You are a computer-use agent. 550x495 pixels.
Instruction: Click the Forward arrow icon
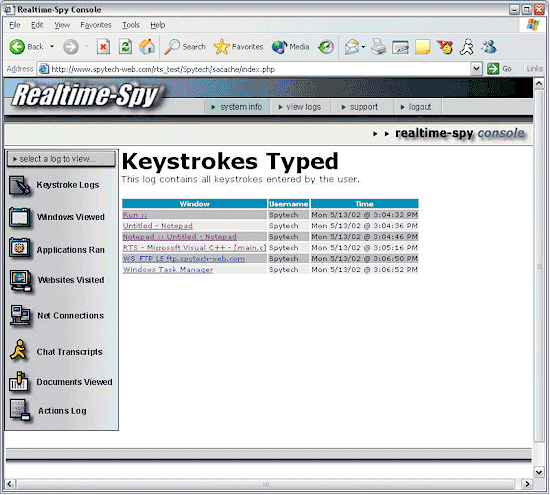[x=71, y=47]
